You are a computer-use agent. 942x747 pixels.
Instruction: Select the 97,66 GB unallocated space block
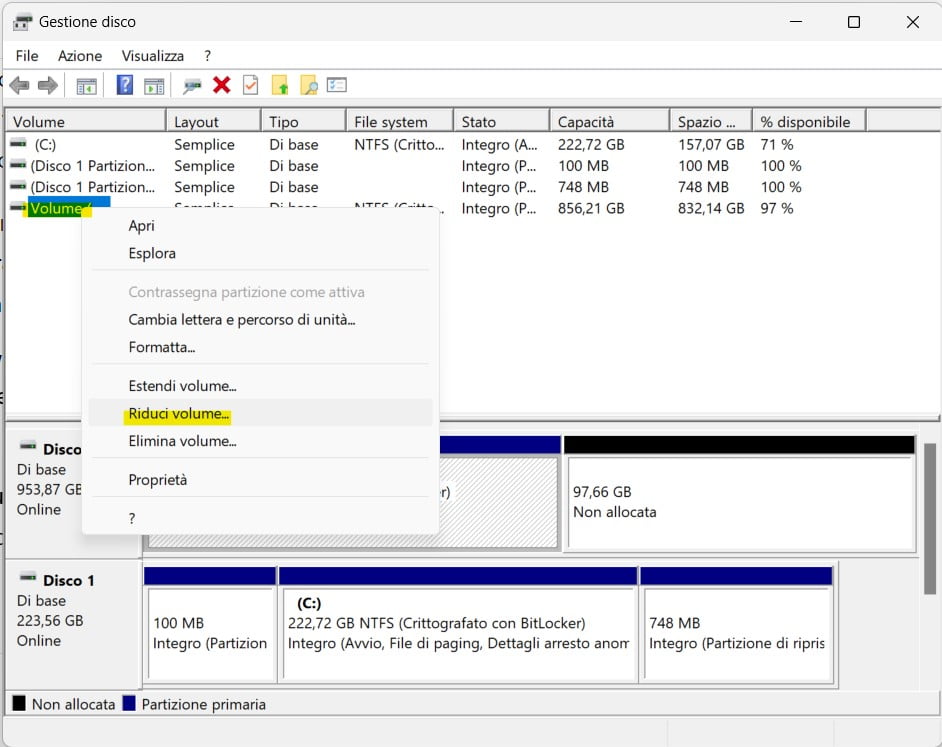[x=740, y=503]
